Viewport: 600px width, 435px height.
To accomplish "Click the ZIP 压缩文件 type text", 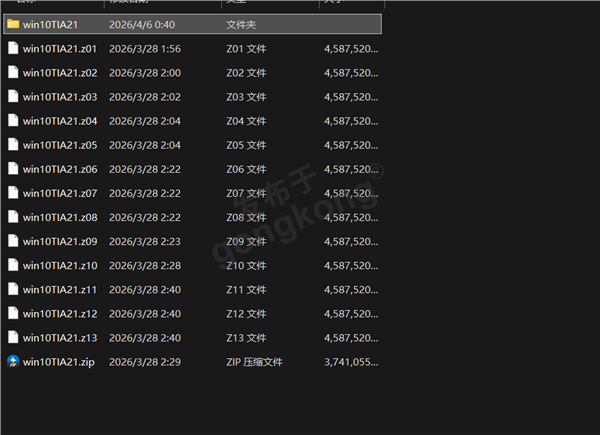I will pos(254,361).
